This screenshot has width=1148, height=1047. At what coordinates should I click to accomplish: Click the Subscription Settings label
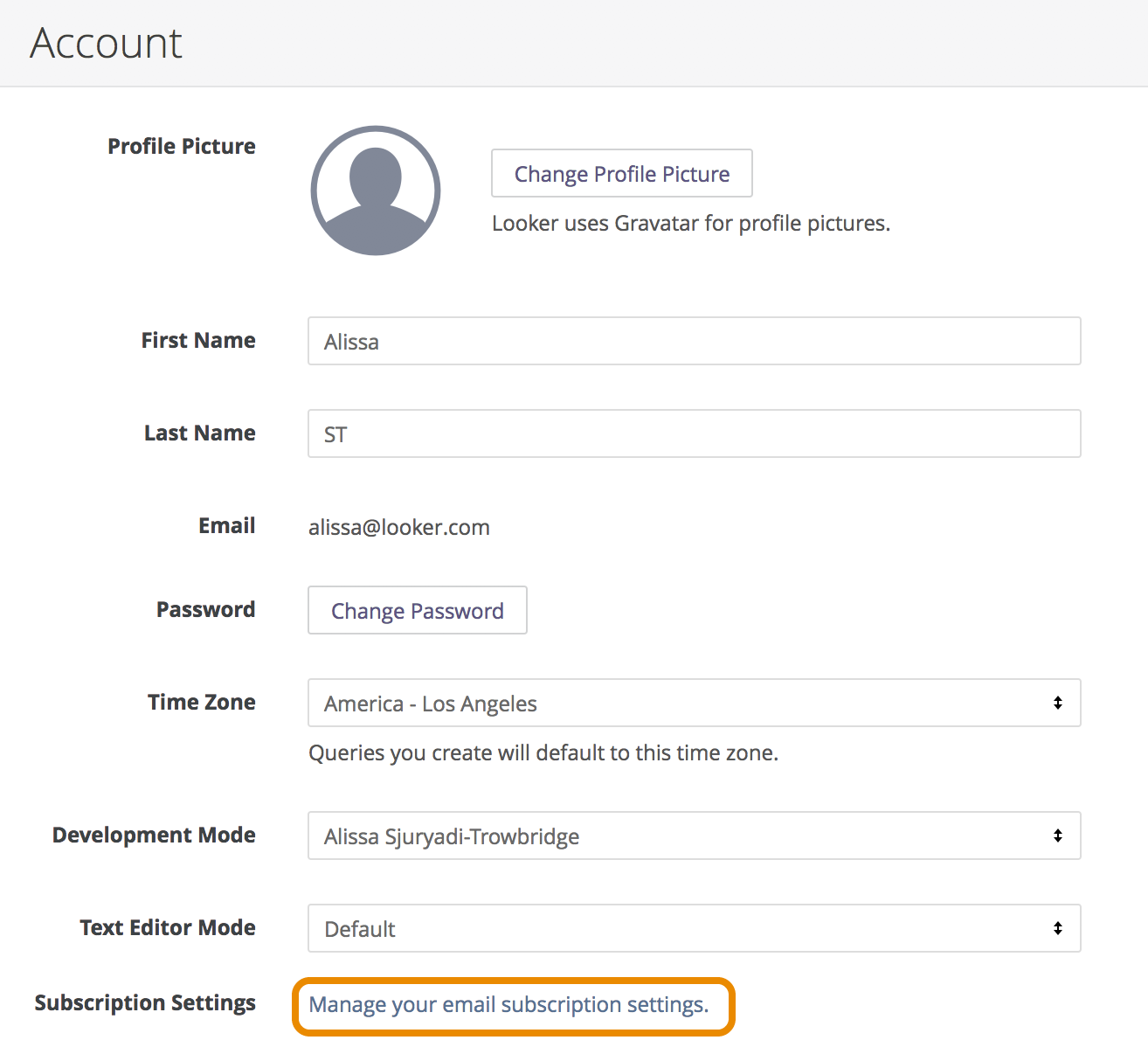[x=144, y=1002]
